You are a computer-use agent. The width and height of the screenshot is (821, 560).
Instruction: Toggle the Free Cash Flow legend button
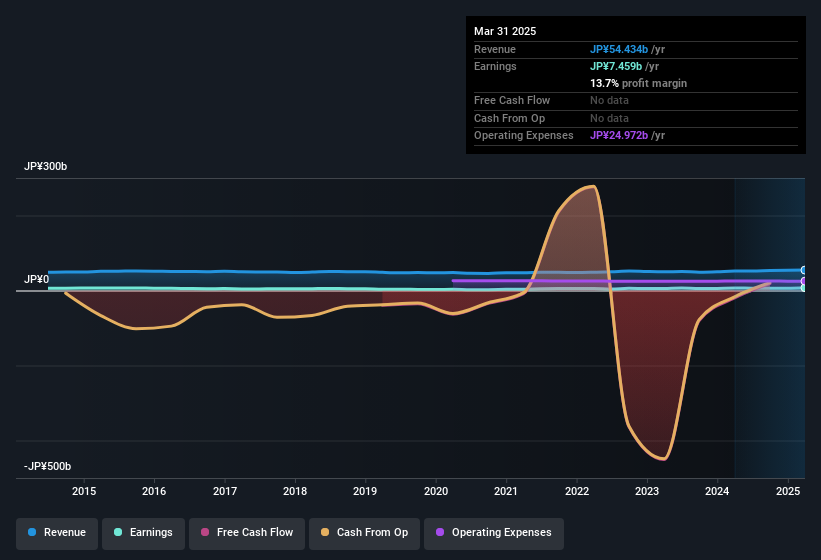point(247,533)
